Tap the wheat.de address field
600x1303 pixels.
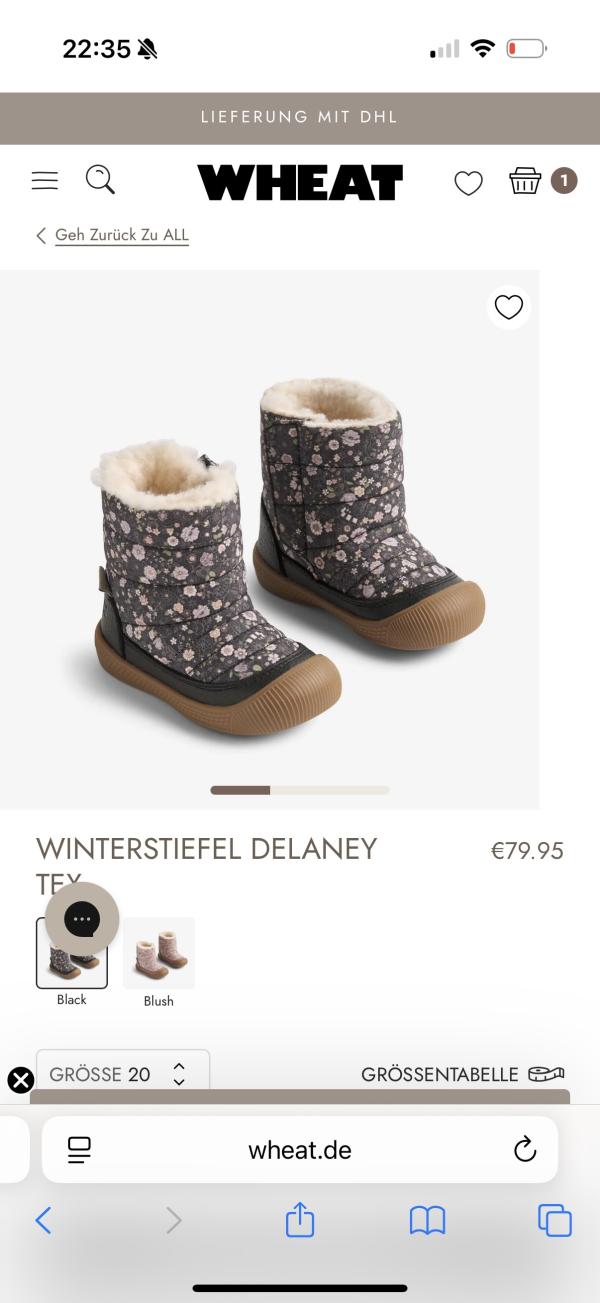point(300,1150)
